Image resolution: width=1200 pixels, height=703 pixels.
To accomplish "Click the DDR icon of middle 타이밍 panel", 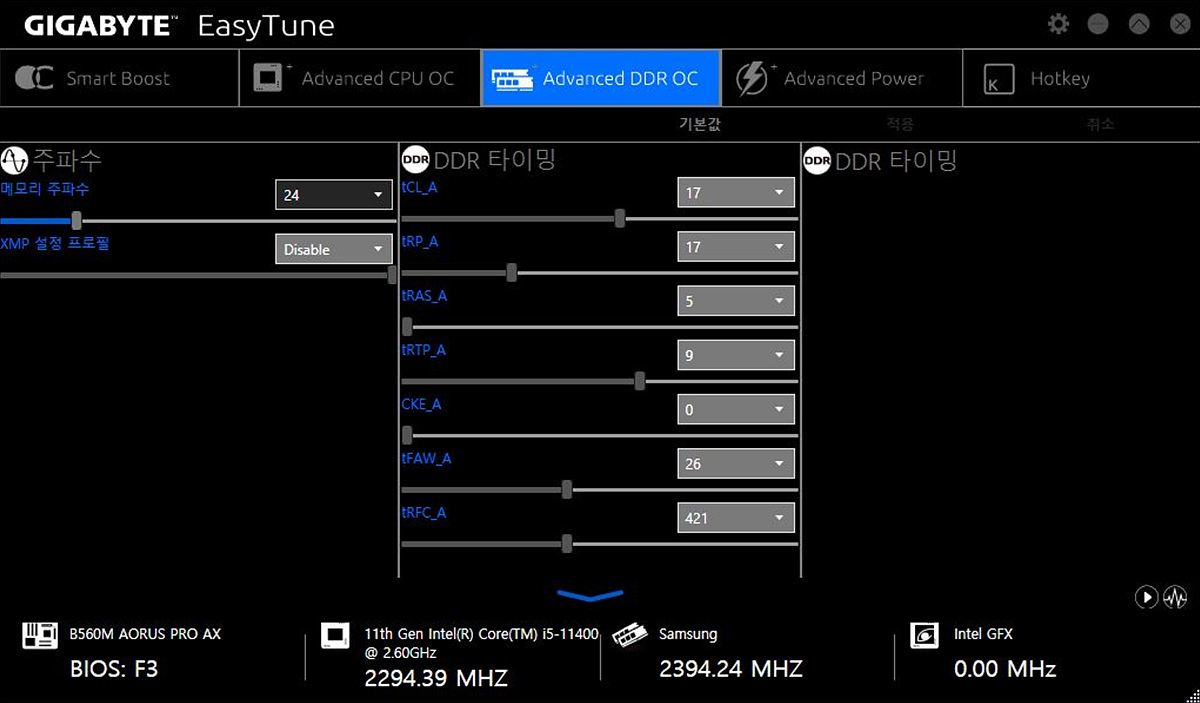I will coord(415,160).
